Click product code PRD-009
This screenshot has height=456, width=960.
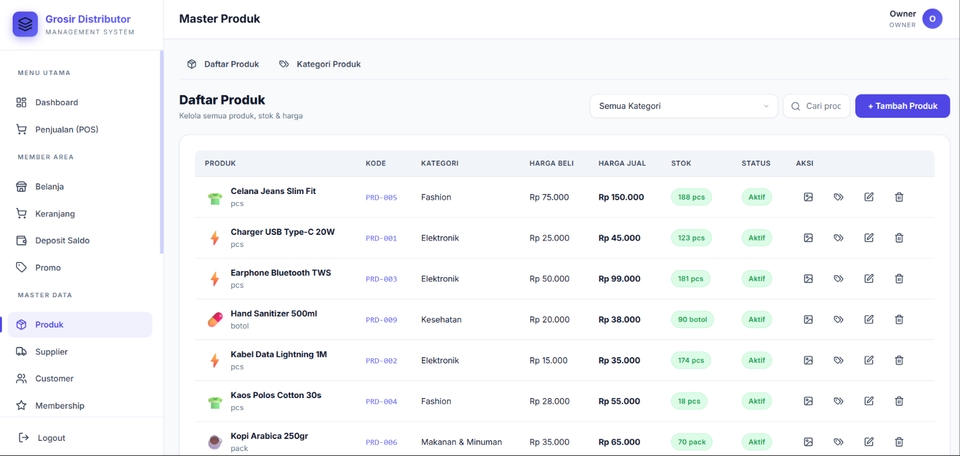381,320
